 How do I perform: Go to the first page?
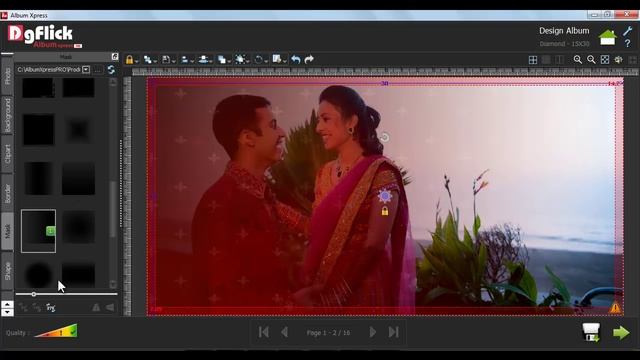click(x=264, y=332)
